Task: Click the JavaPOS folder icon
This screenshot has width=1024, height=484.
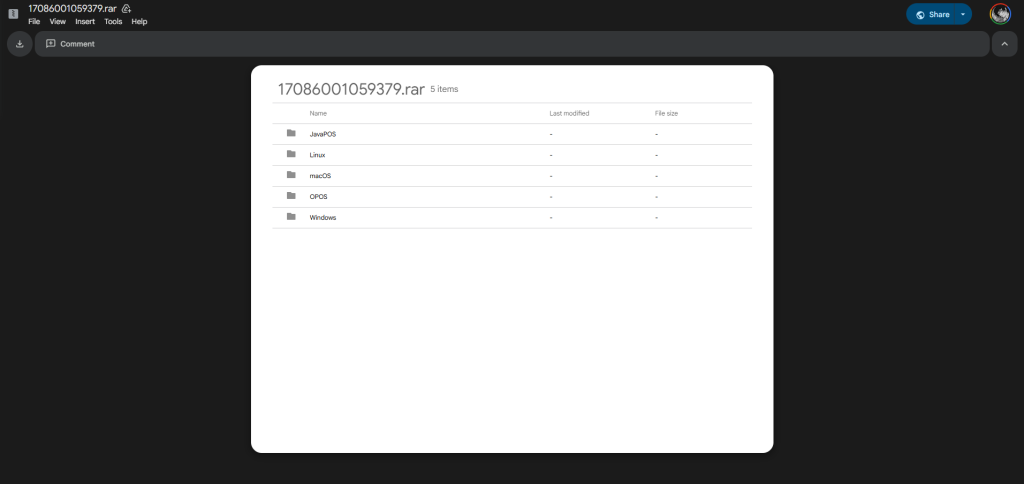Action: click(x=291, y=133)
